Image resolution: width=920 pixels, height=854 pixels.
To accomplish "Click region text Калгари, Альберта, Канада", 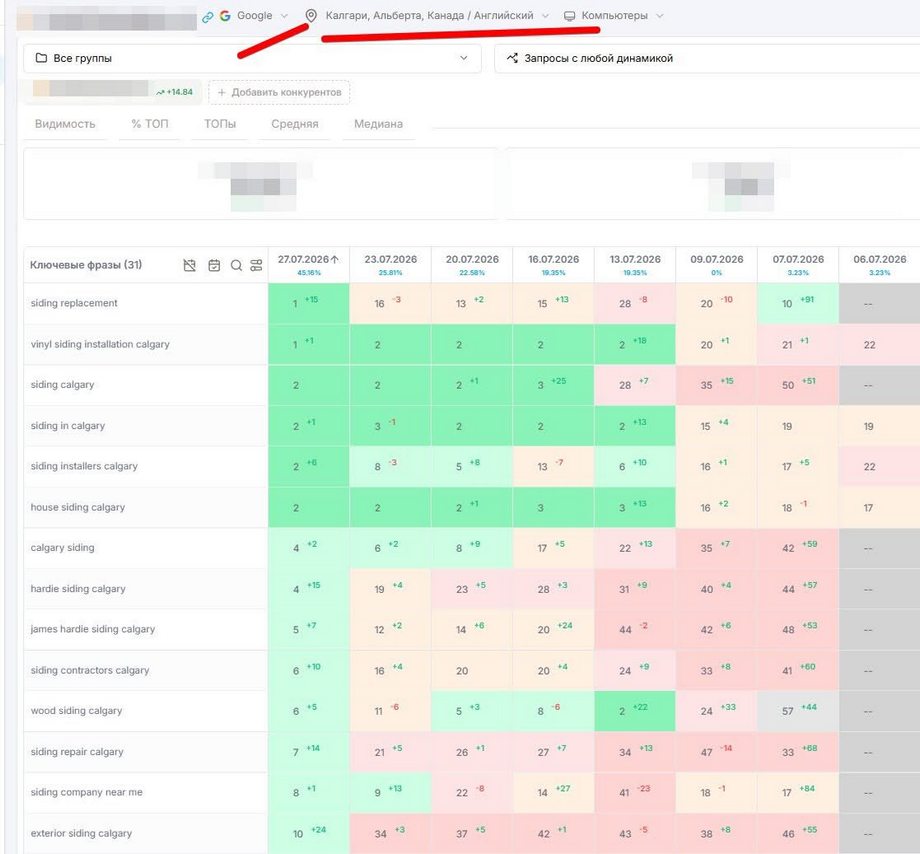I will (395, 16).
